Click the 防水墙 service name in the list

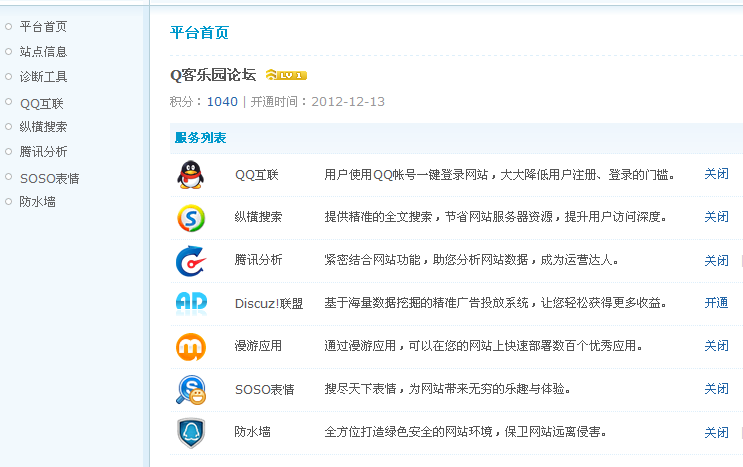(253, 431)
